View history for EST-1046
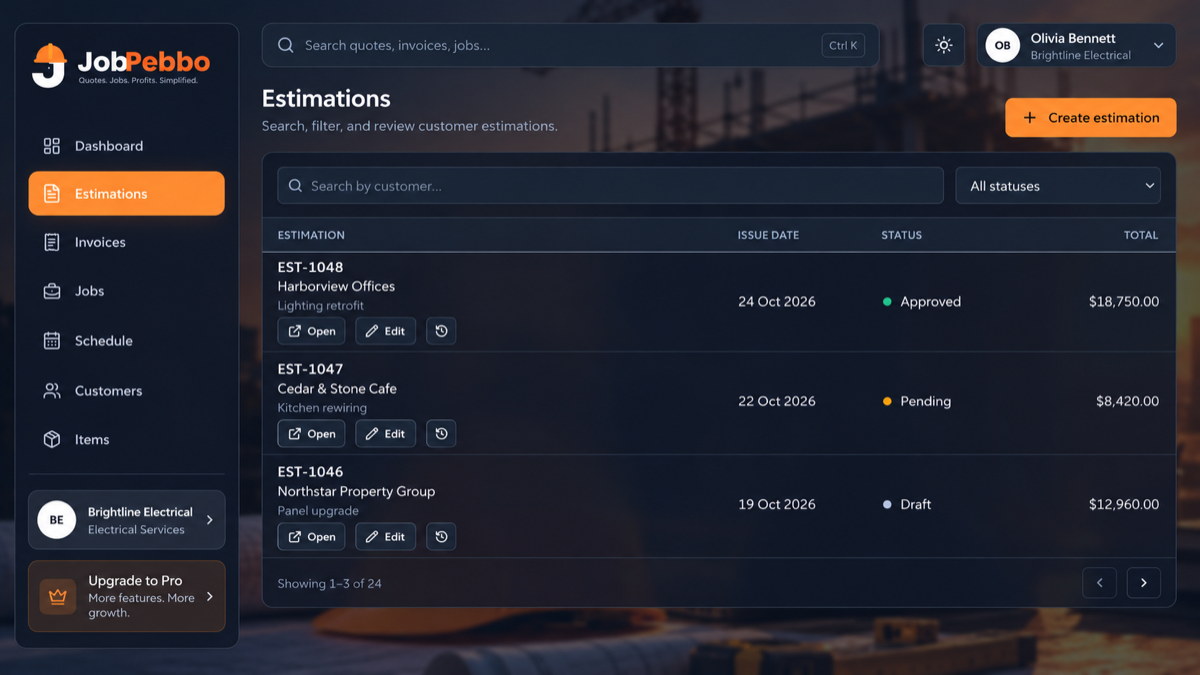The height and width of the screenshot is (675, 1200). pos(441,537)
